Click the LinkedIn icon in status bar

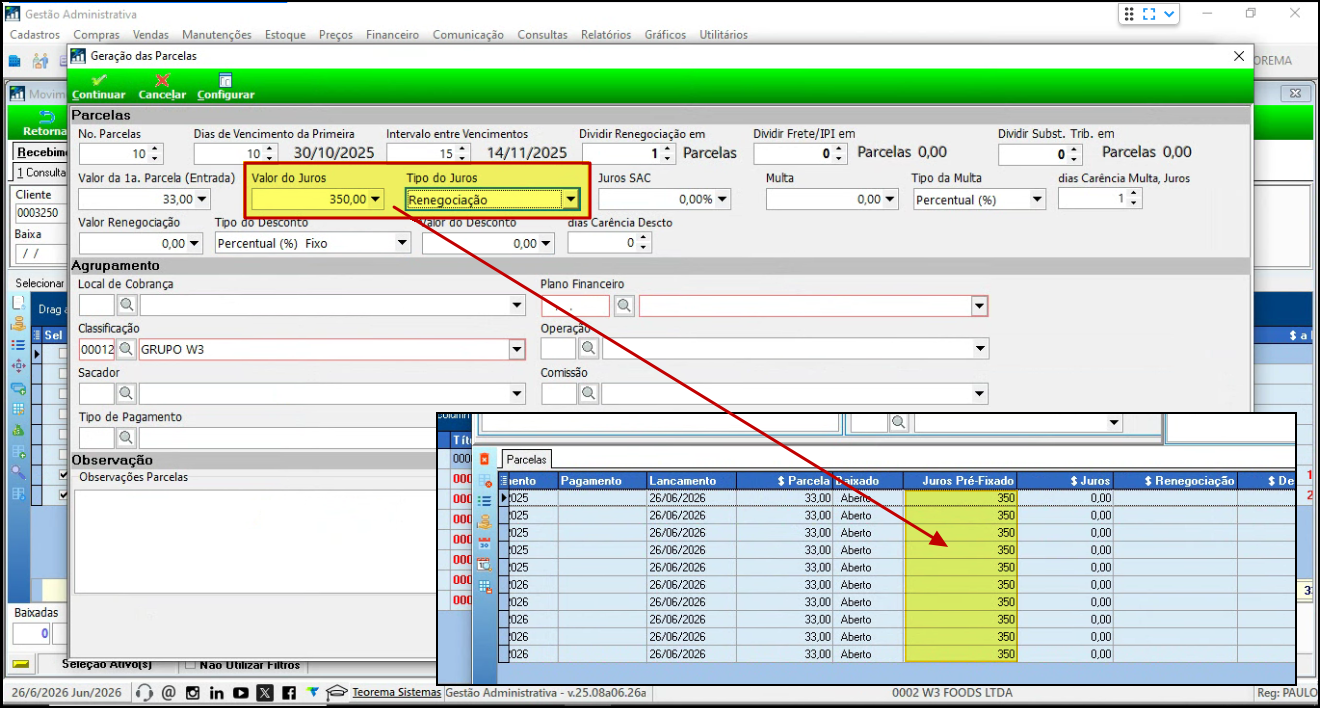tap(216, 692)
